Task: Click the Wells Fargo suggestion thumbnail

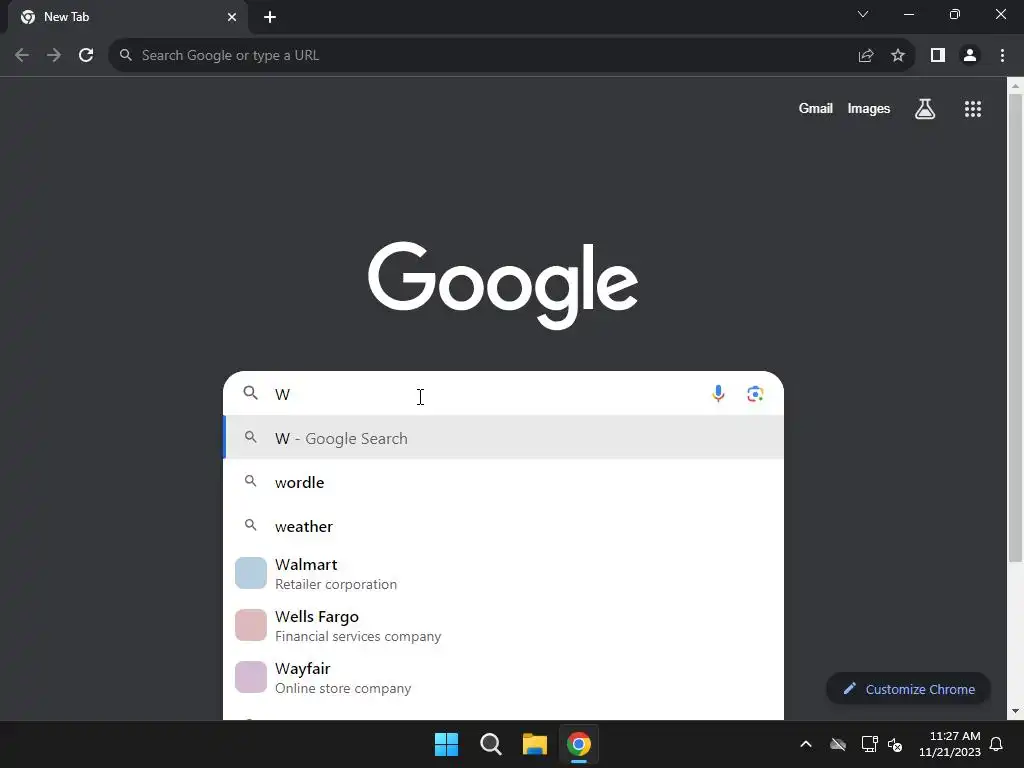Action: tap(251, 626)
